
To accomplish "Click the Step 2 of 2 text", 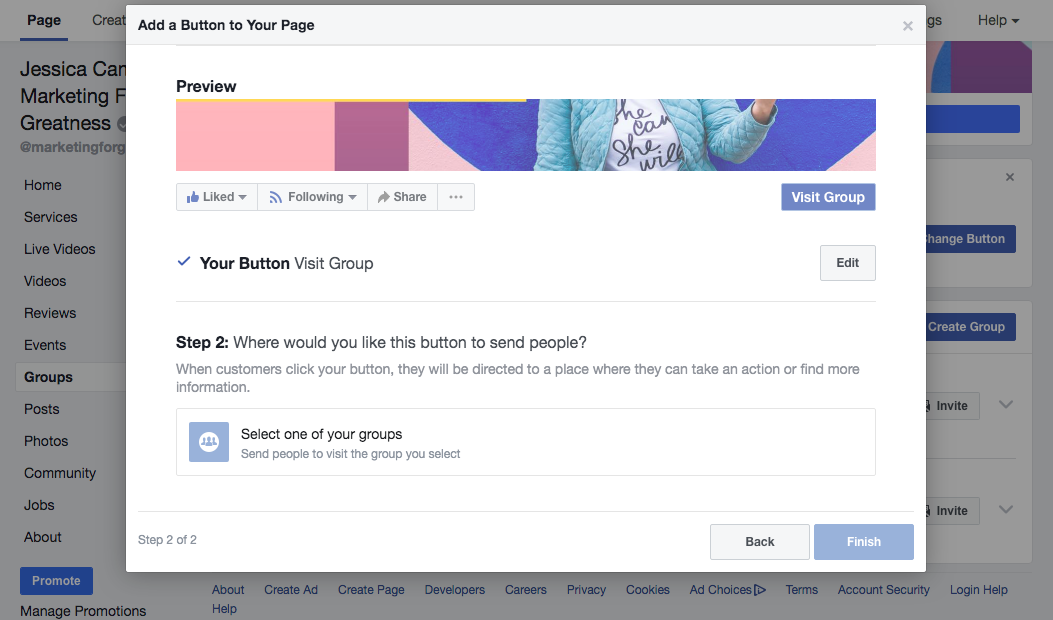I will click(x=167, y=539).
